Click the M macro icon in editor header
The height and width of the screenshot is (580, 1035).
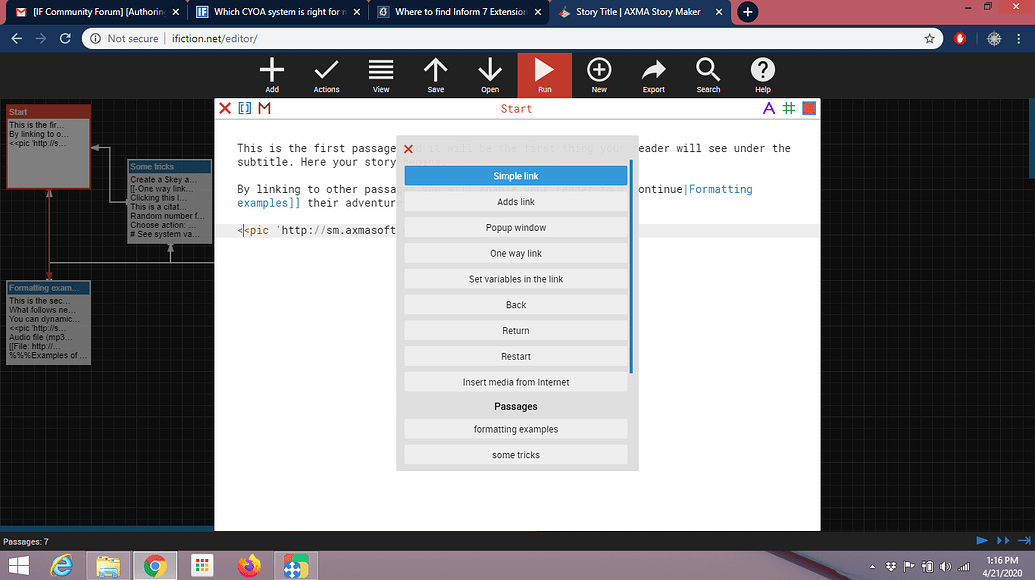tap(265, 108)
